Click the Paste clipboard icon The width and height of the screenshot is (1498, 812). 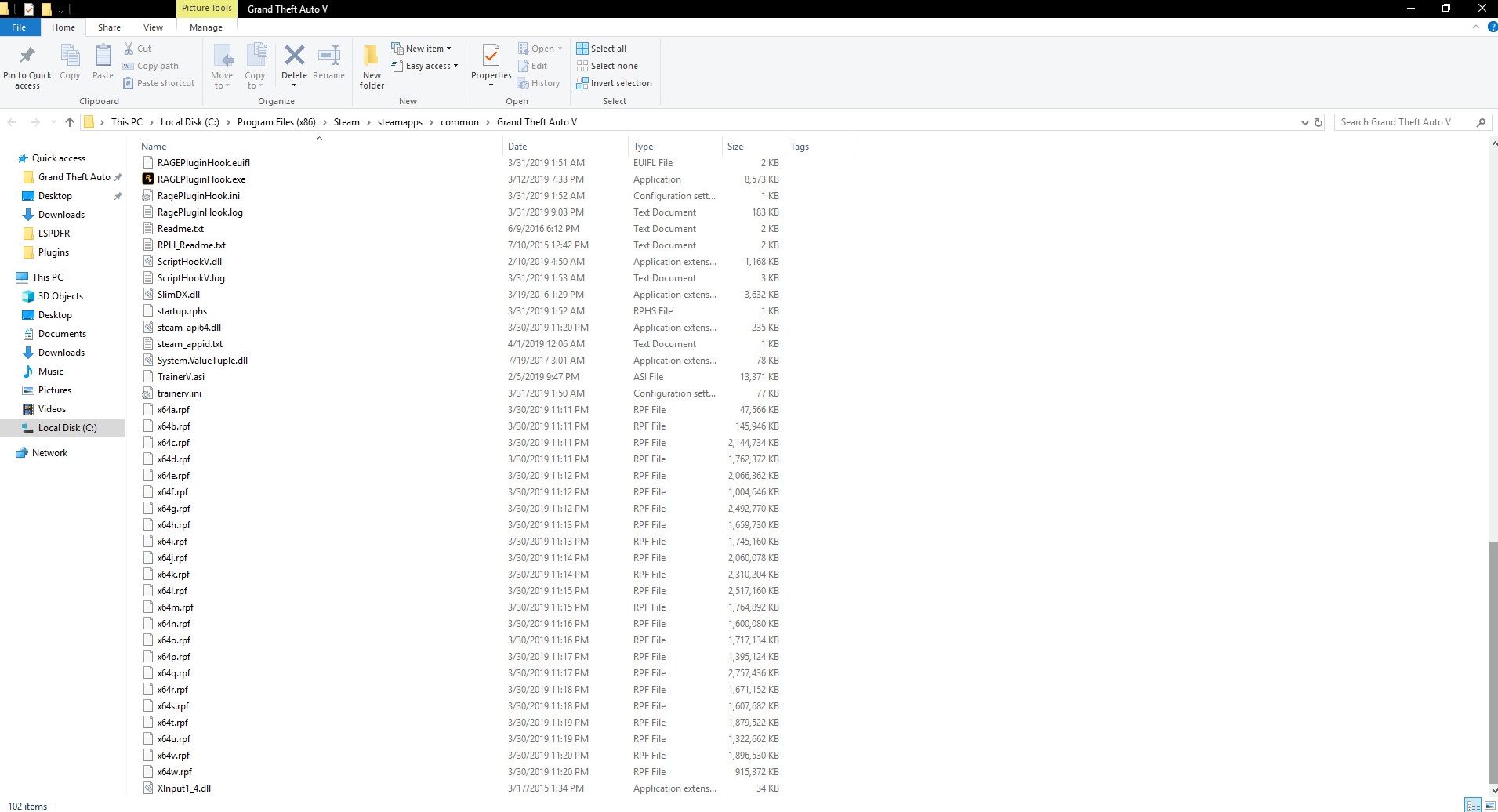point(103,56)
